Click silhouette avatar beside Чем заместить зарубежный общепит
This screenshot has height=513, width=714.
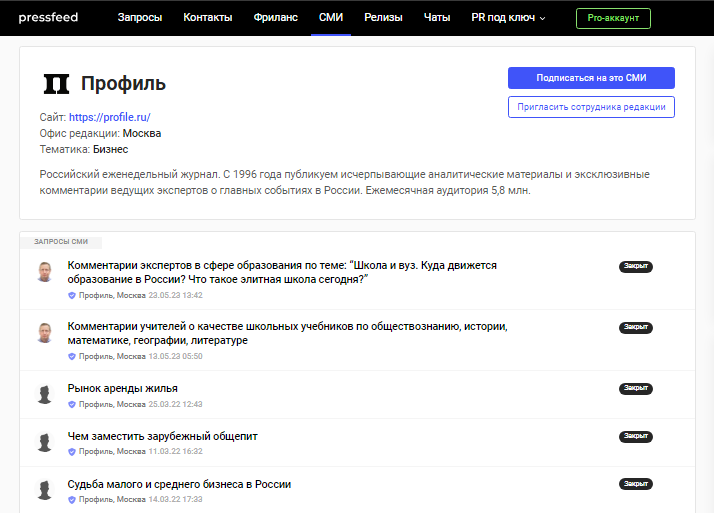coord(45,442)
